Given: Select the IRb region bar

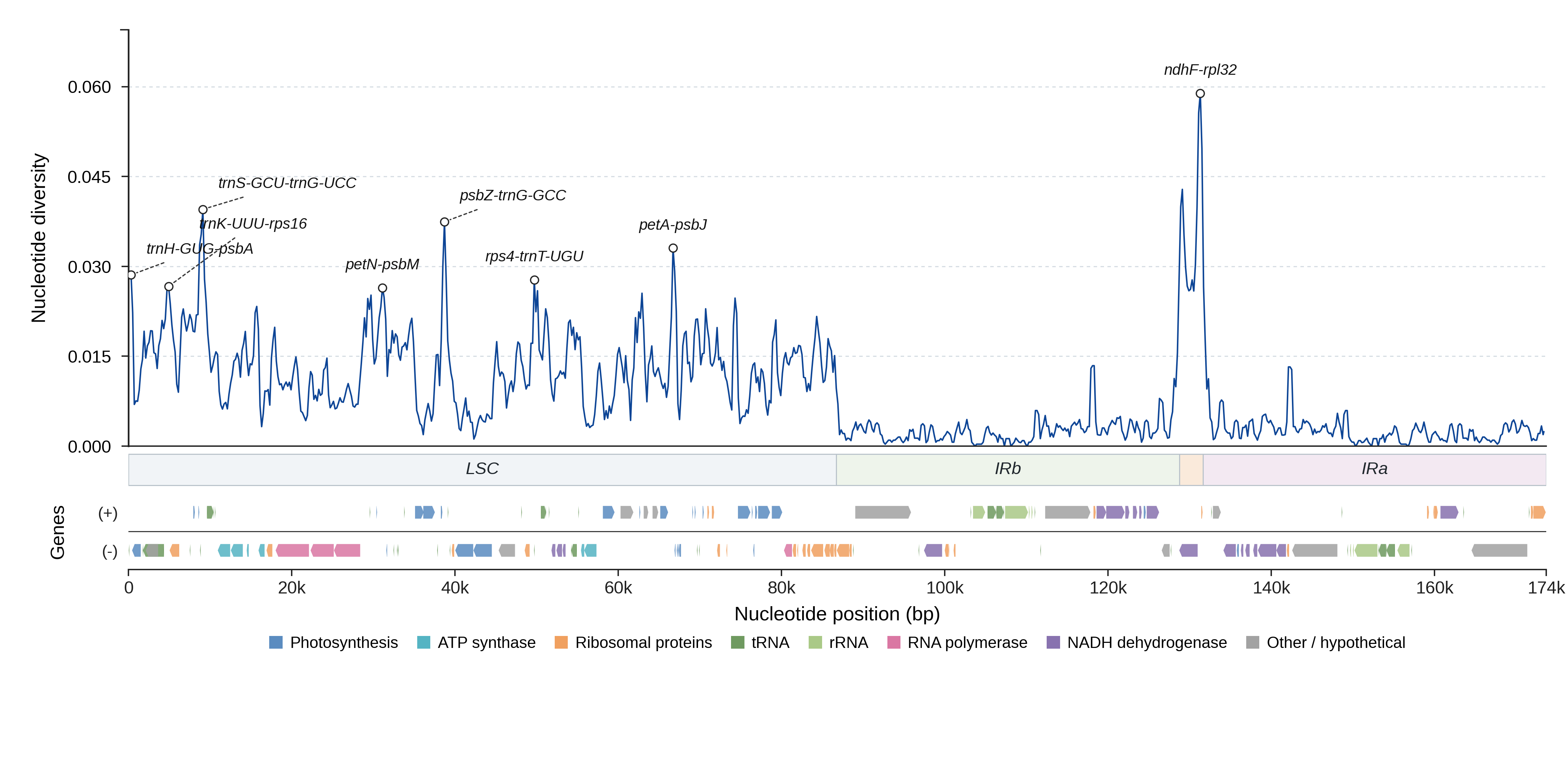Looking at the screenshot, I should [1008, 469].
